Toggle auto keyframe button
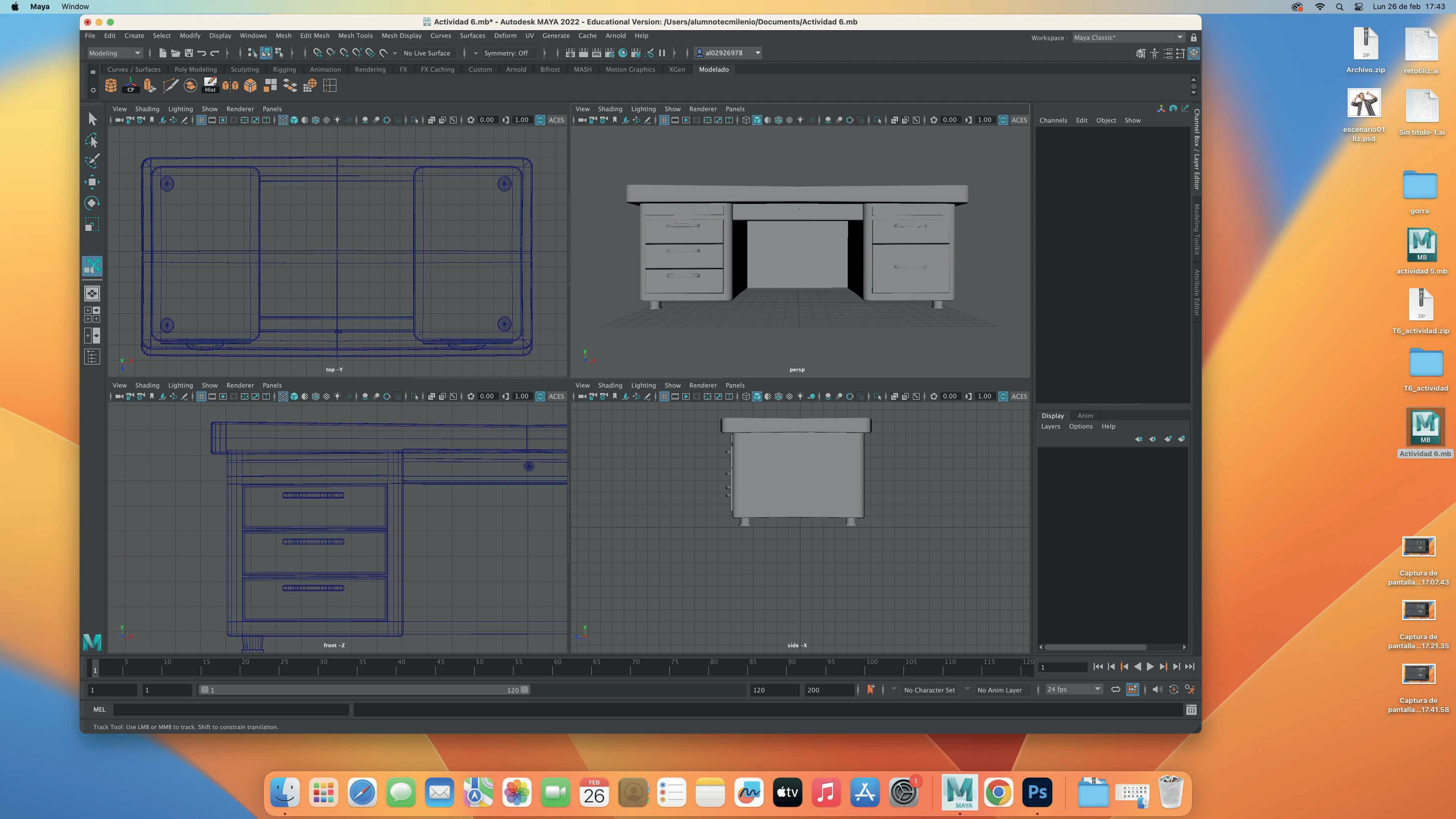This screenshot has height=819, width=1456. [x=1174, y=689]
